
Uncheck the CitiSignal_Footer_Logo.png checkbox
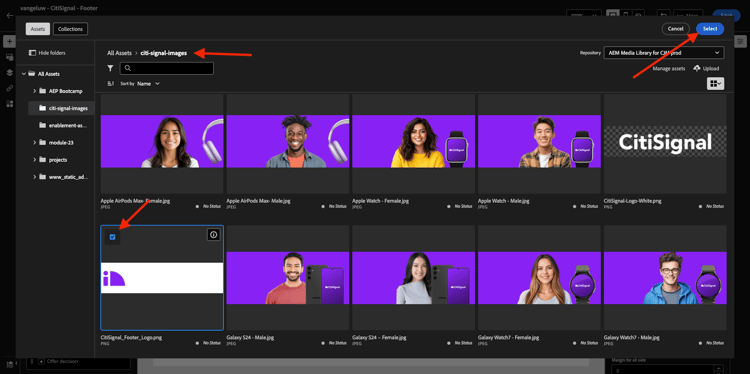(x=112, y=237)
